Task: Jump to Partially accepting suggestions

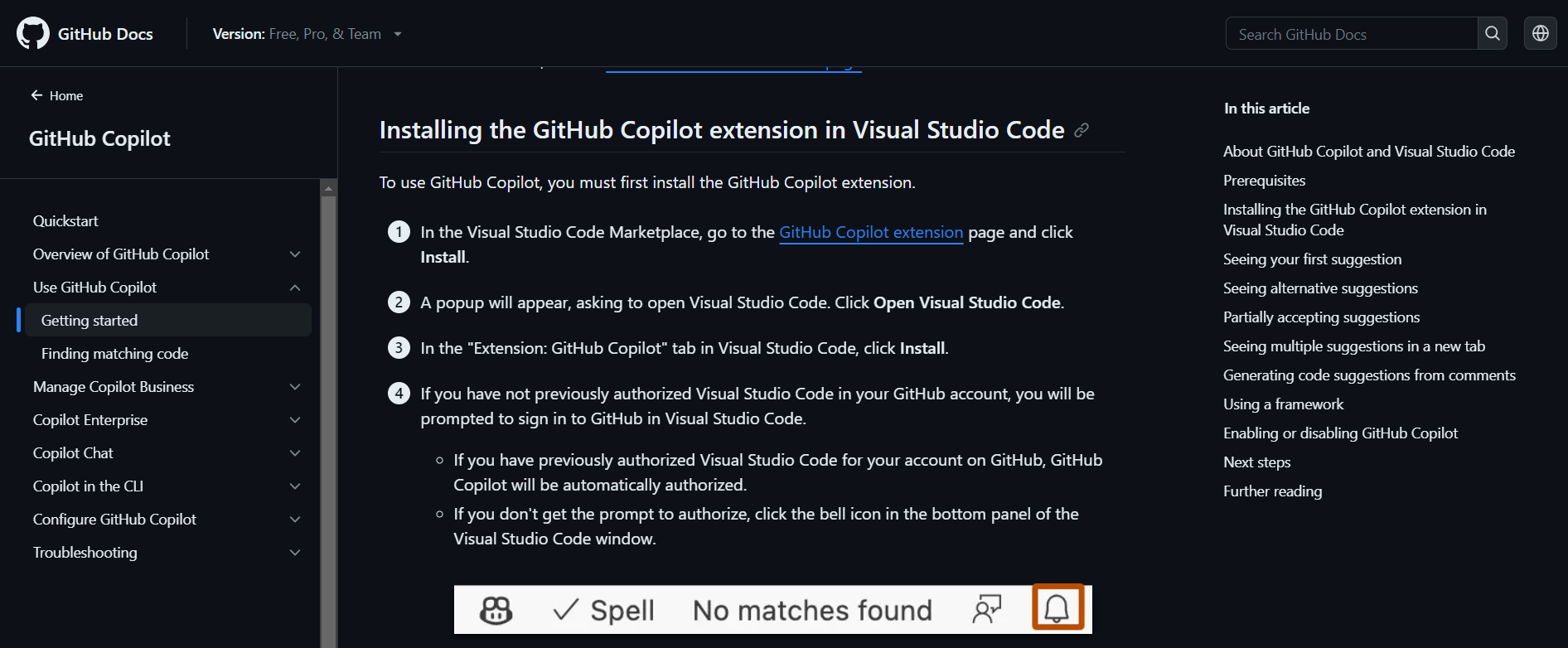Action: pos(1322,317)
